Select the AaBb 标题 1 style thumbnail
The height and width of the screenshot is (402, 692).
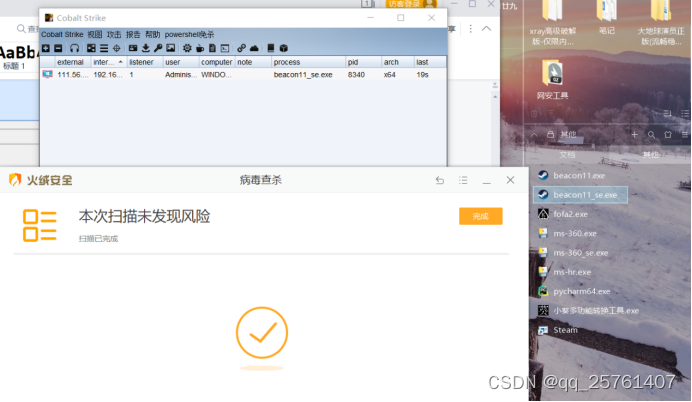[18, 58]
